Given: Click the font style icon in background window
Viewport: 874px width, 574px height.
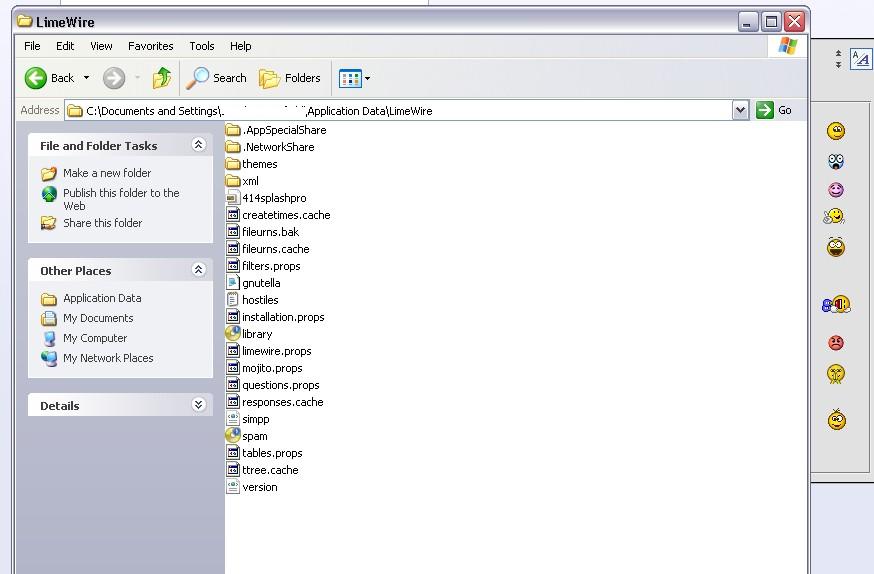Looking at the screenshot, I should click(861, 59).
